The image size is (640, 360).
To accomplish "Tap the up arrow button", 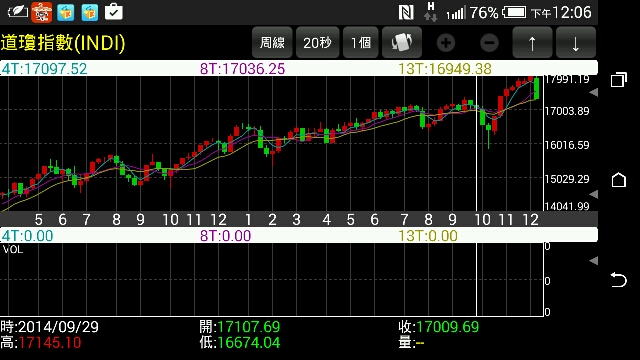I will click(532, 42).
